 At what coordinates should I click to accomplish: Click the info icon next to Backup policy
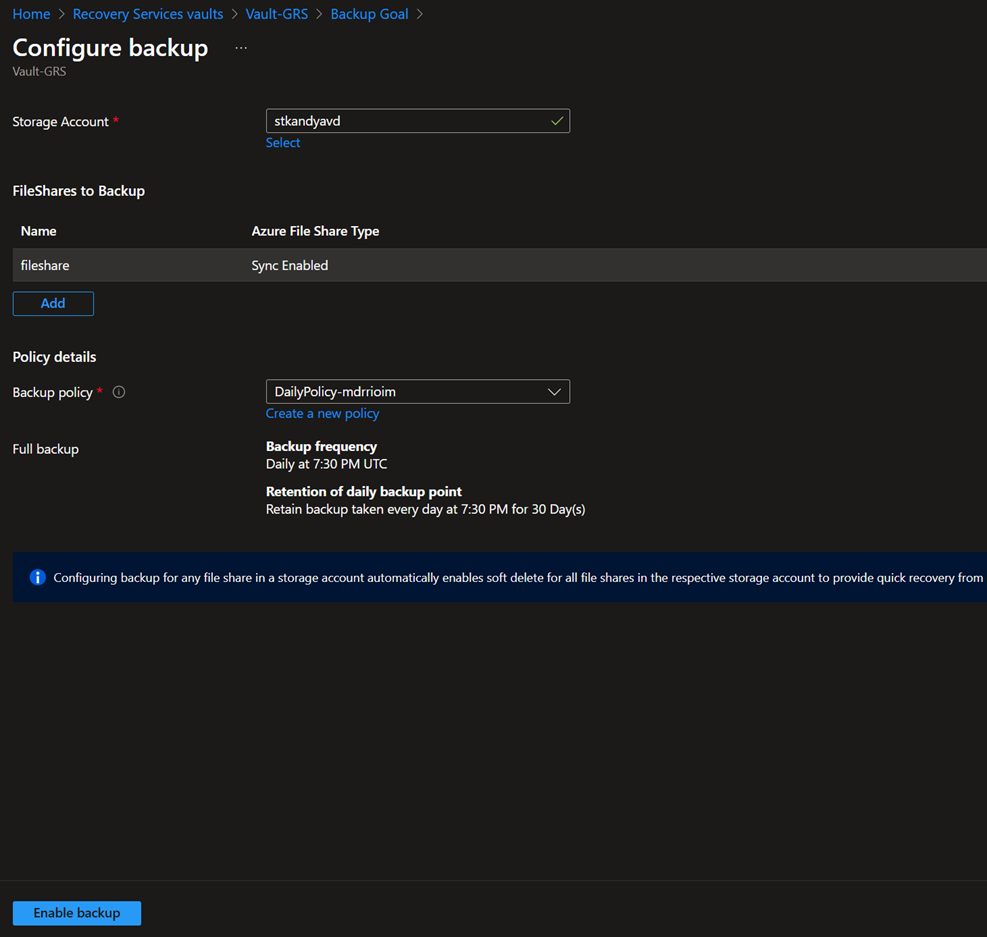(x=119, y=392)
